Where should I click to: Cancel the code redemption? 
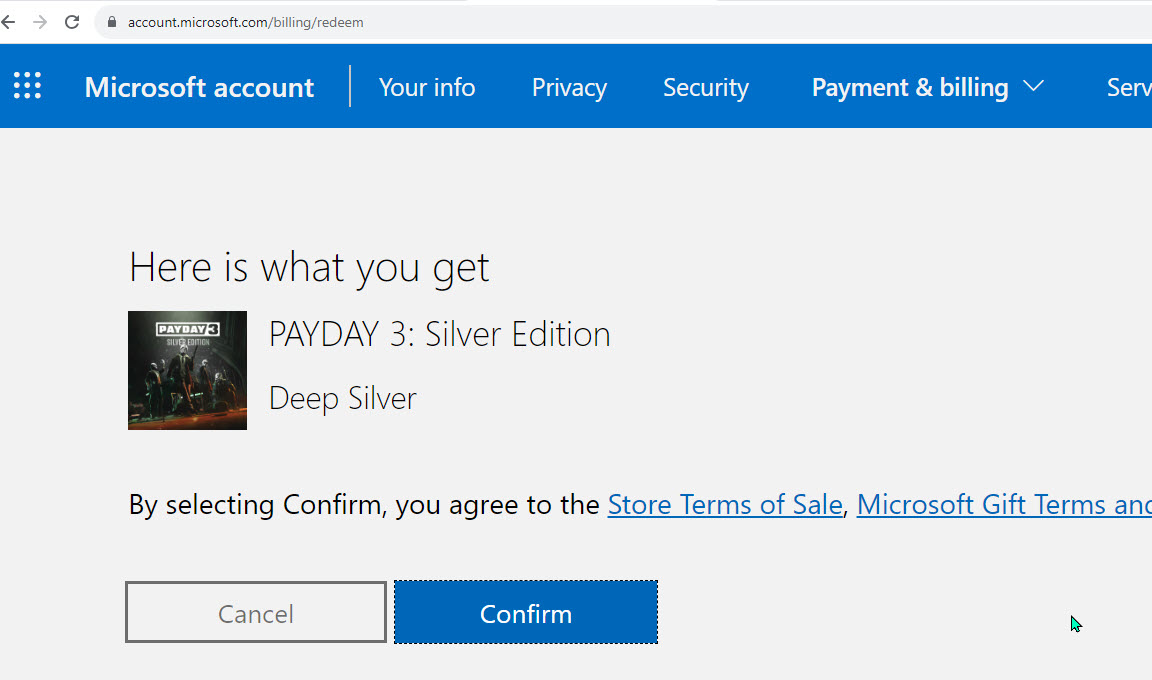point(256,612)
